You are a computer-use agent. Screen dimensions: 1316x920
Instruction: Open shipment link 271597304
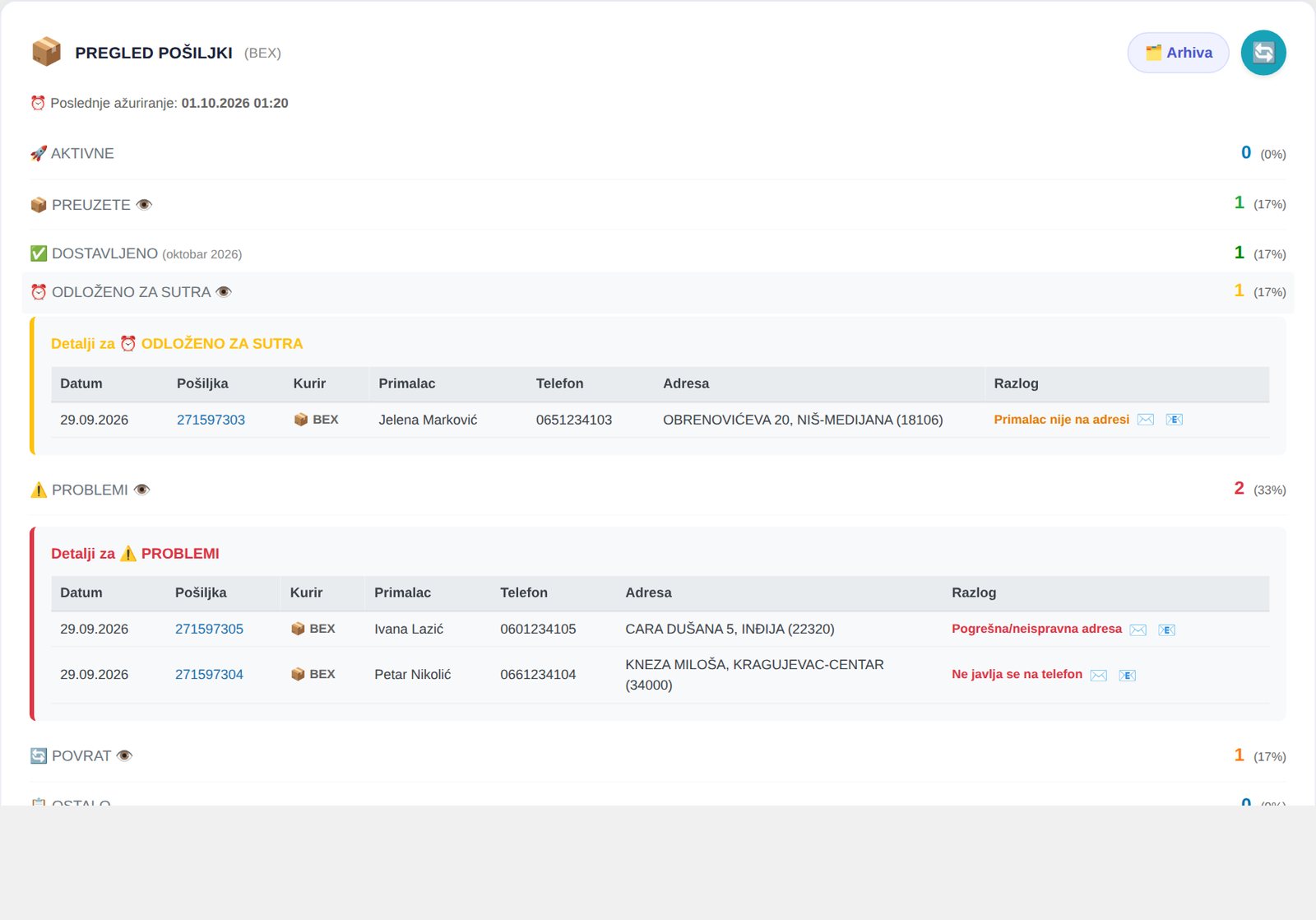209,674
